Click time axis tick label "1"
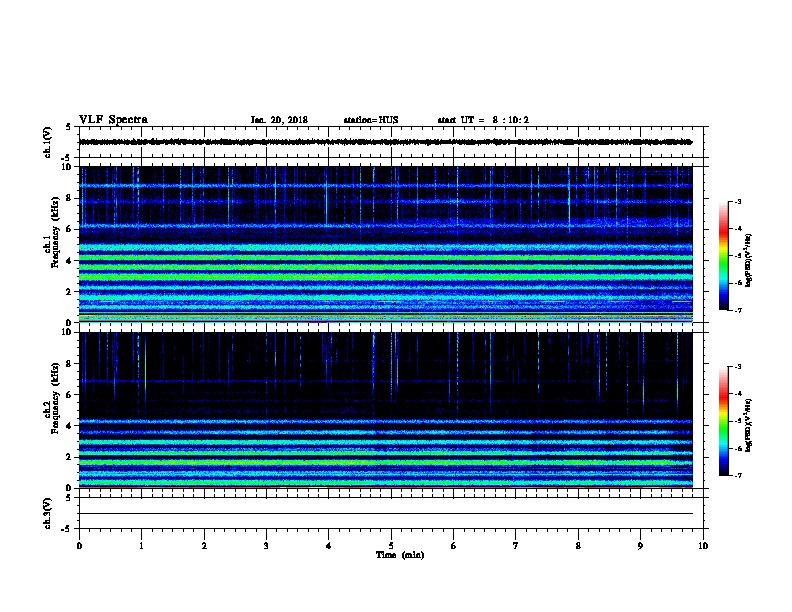This screenshot has width=792, height=612. (x=141, y=546)
